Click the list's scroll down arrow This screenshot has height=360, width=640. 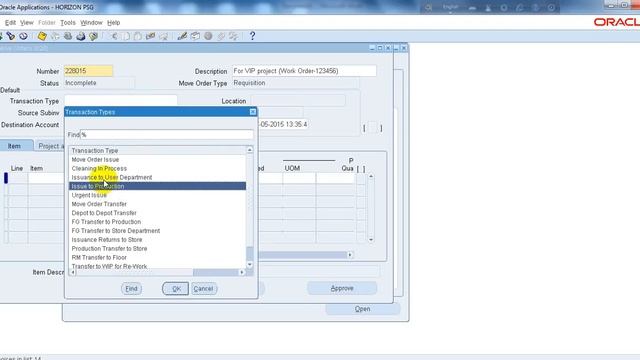pos(249,264)
